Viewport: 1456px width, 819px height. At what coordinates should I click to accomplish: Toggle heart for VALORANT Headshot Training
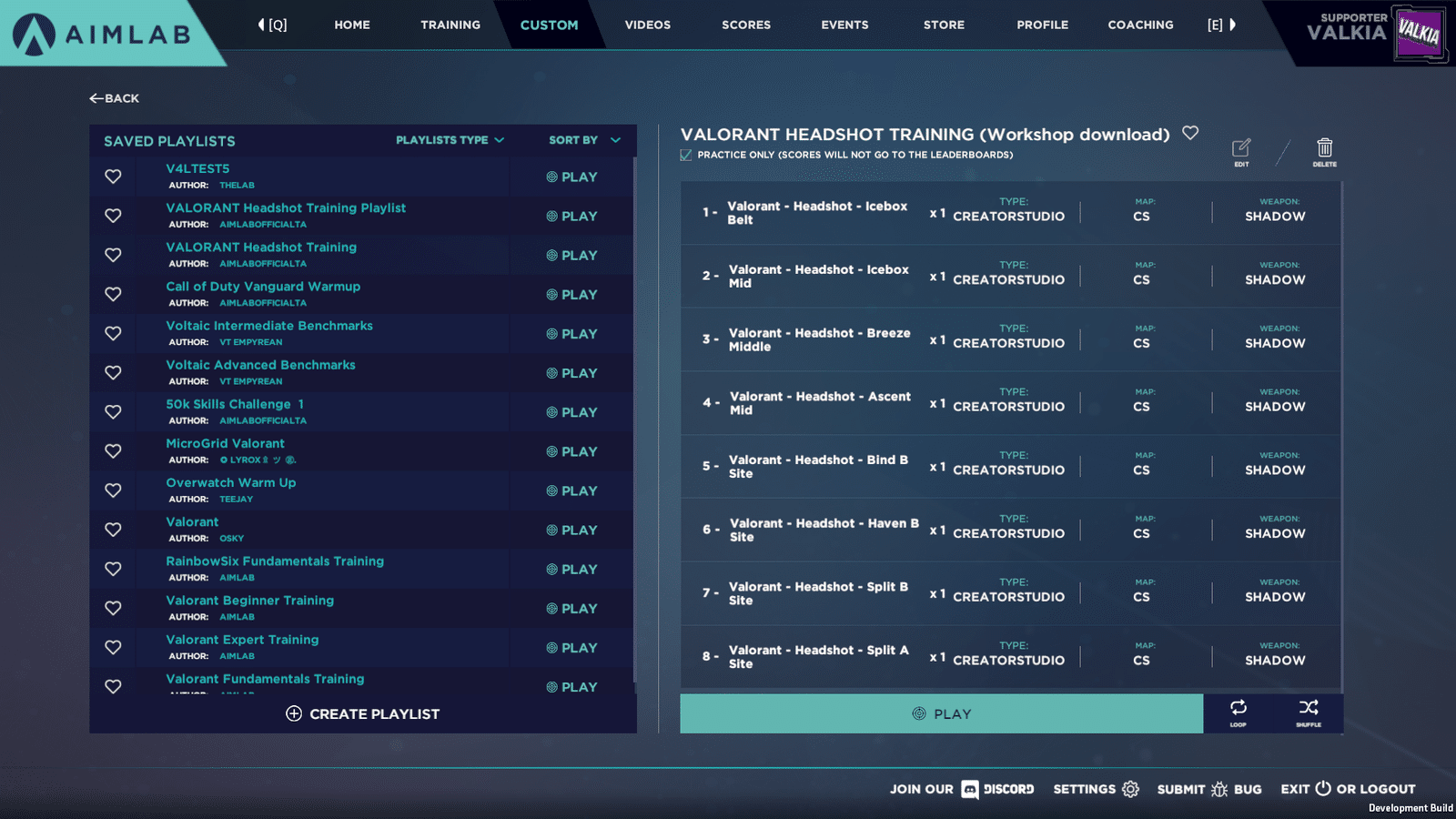pyautogui.click(x=113, y=255)
